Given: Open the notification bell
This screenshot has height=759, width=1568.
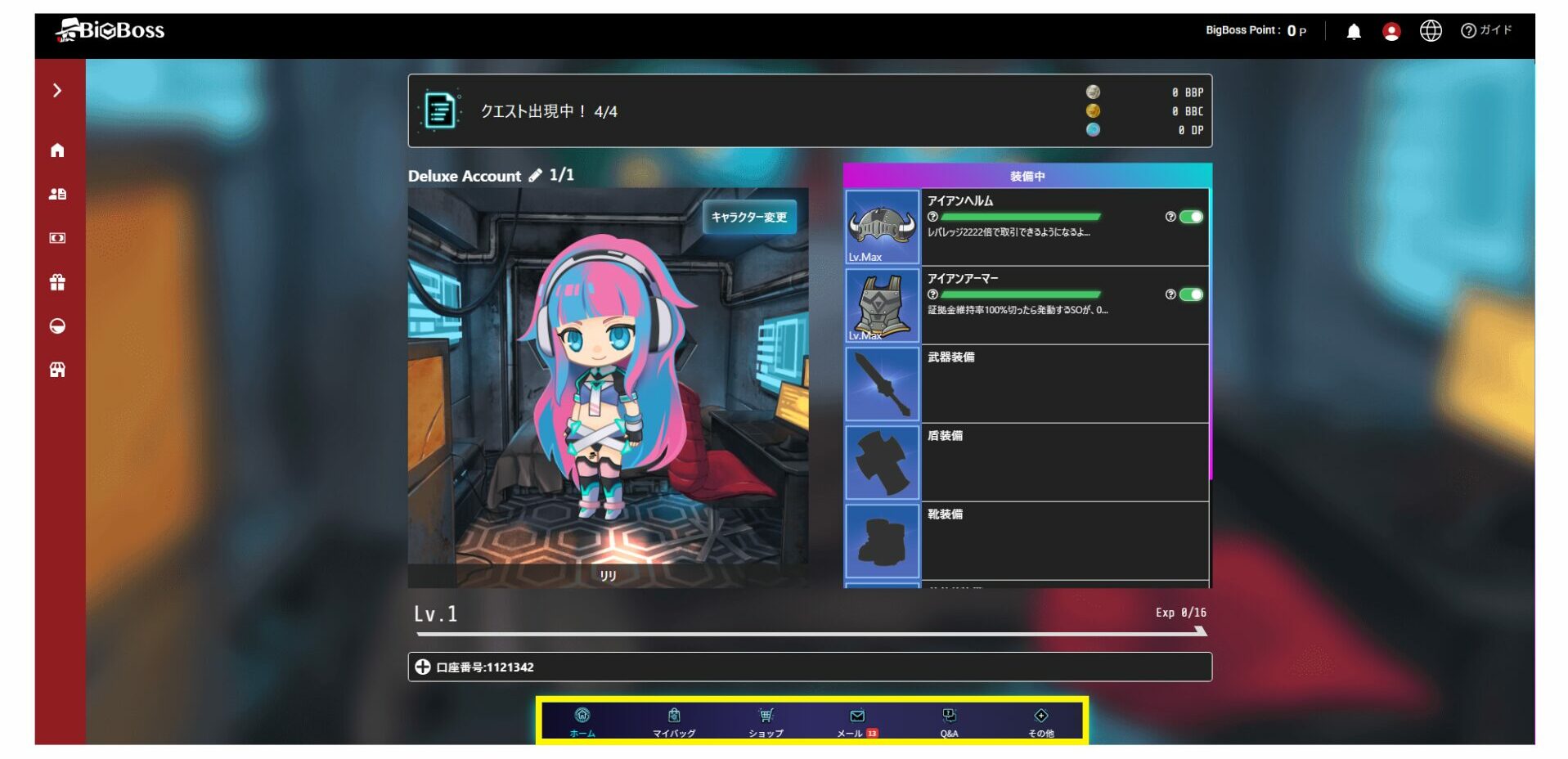Looking at the screenshot, I should pos(1354,31).
